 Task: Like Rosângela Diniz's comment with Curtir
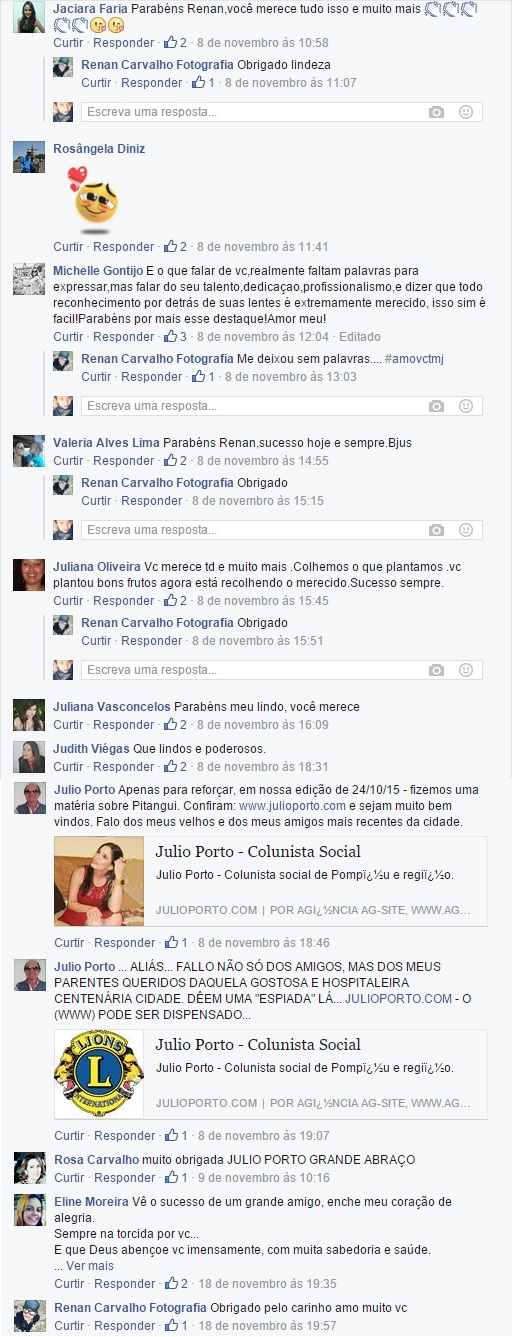pyautogui.click(x=69, y=247)
